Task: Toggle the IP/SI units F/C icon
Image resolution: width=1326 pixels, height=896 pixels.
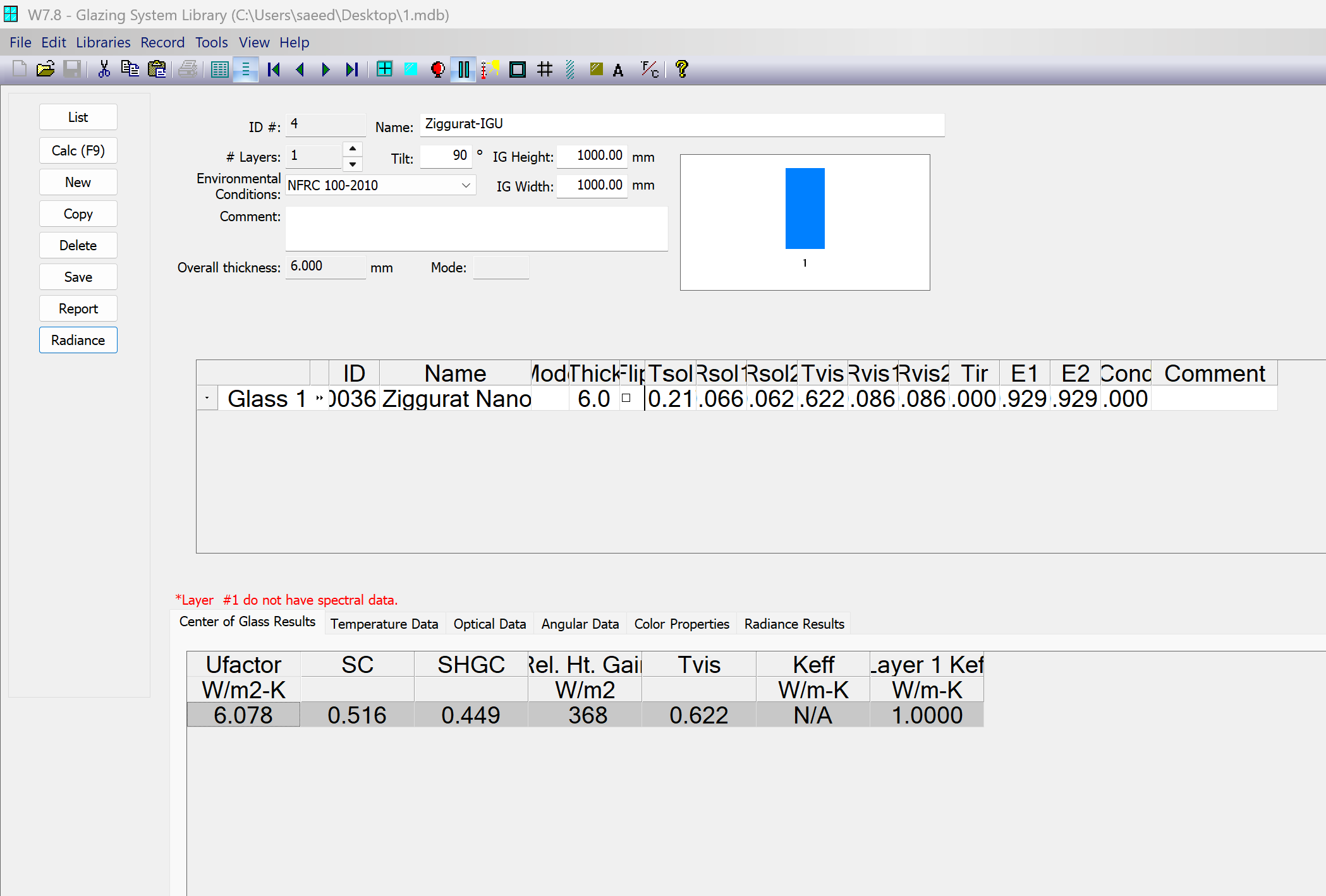Action: pyautogui.click(x=649, y=70)
